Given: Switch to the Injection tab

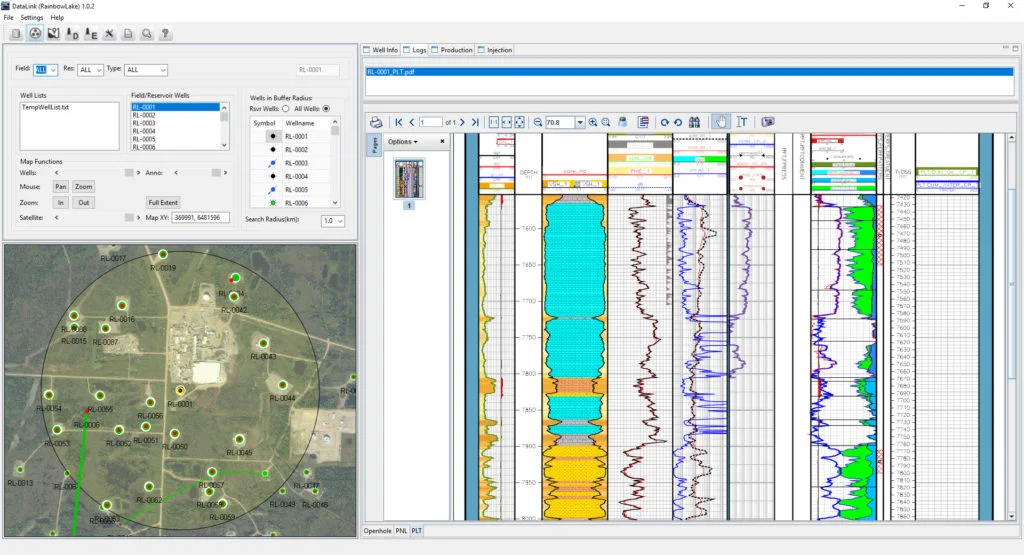Looking at the screenshot, I should [x=495, y=50].
